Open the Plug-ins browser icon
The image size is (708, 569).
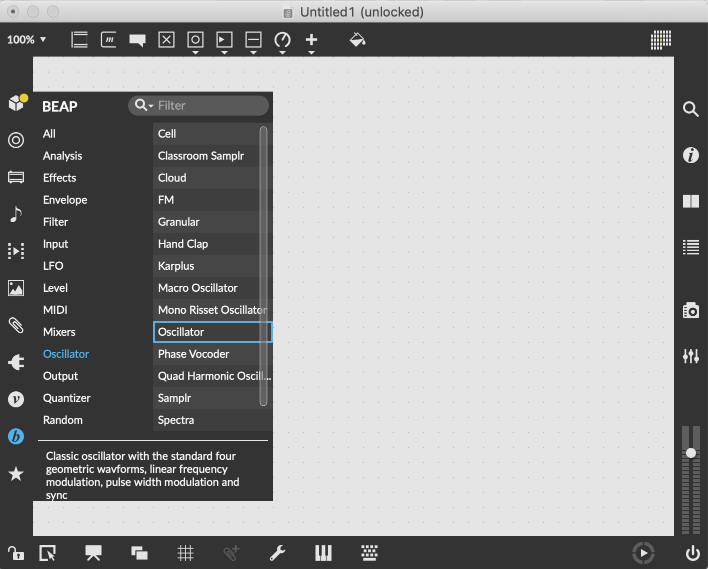[16, 362]
